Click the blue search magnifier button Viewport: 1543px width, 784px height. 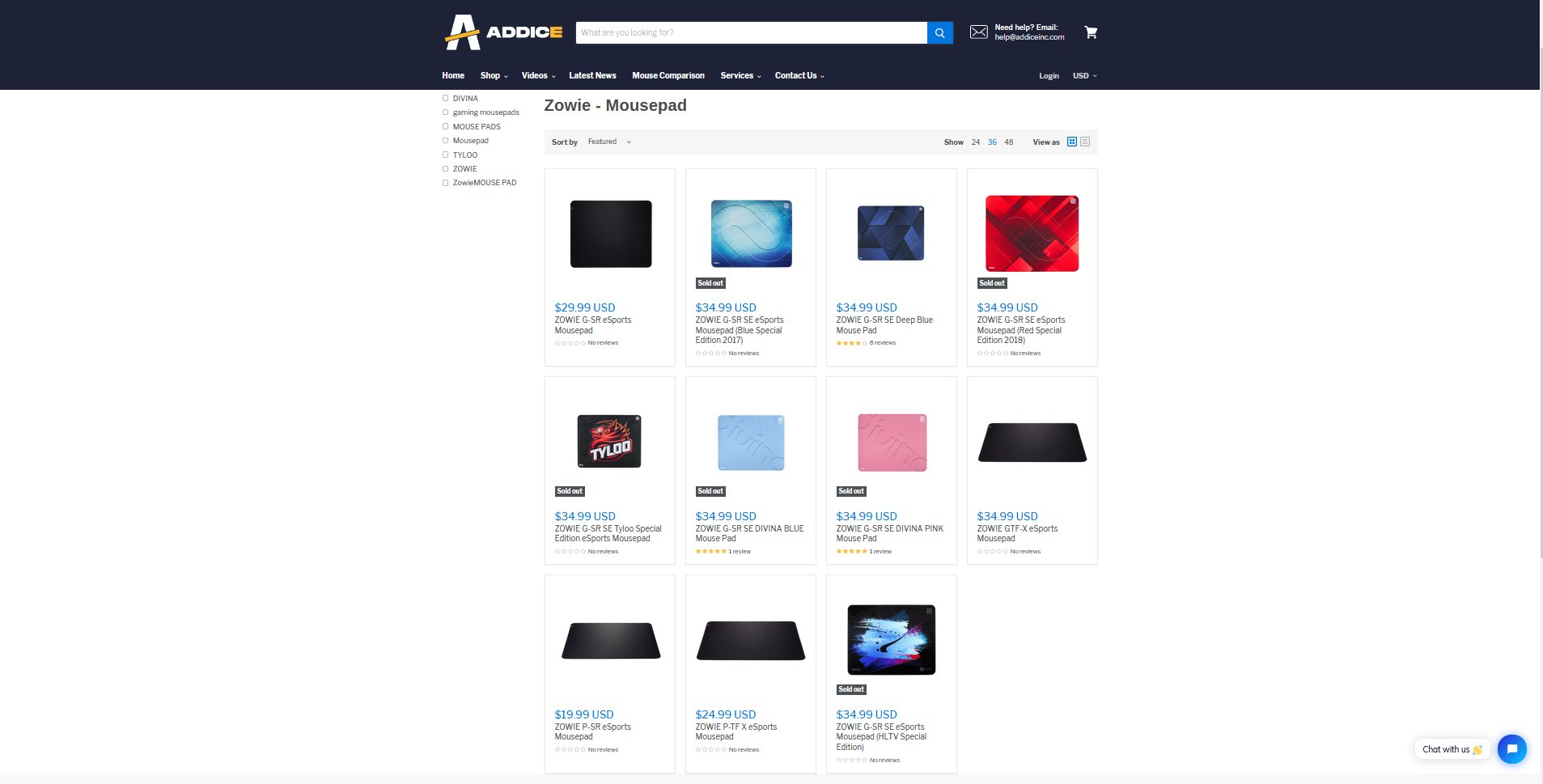point(939,32)
